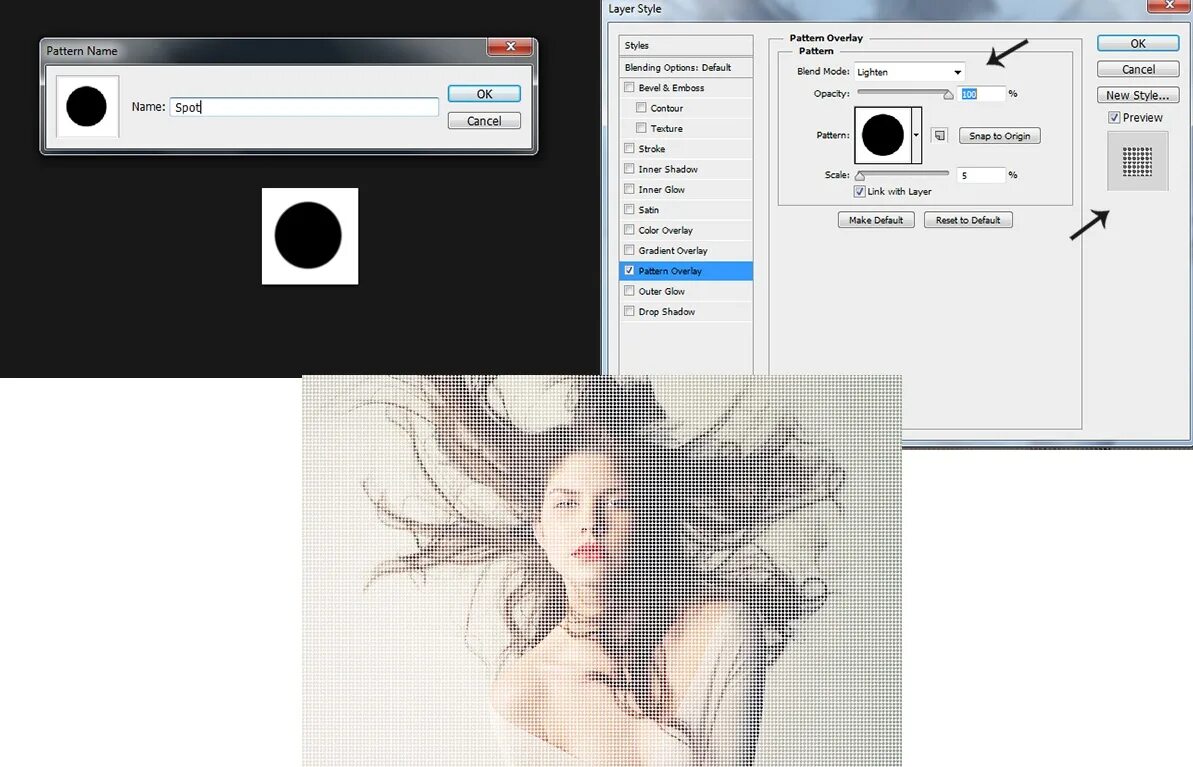Screen dimensions: 1193x767
Task: Enable the Bevel & Emboss checkbox
Action: click(x=629, y=88)
